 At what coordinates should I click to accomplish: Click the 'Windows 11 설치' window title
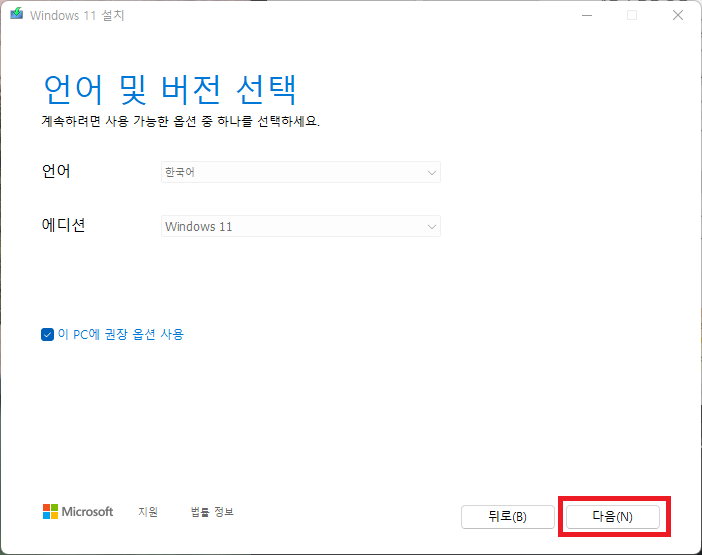(x=77, y=15)
